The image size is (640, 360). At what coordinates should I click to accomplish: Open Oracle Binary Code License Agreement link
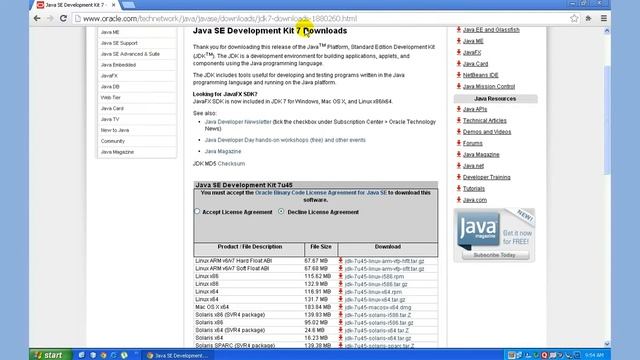pyautogui.click(x=321, y=193)
